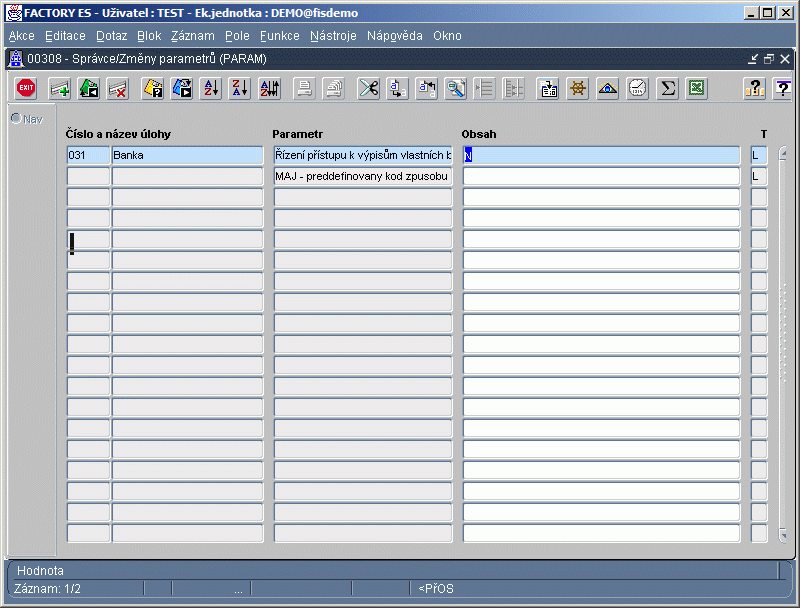Image resolution: width=800 pixels, height=608 pixels.
Task: Click the ship wheel navigator icon
Action: [578, 89]
